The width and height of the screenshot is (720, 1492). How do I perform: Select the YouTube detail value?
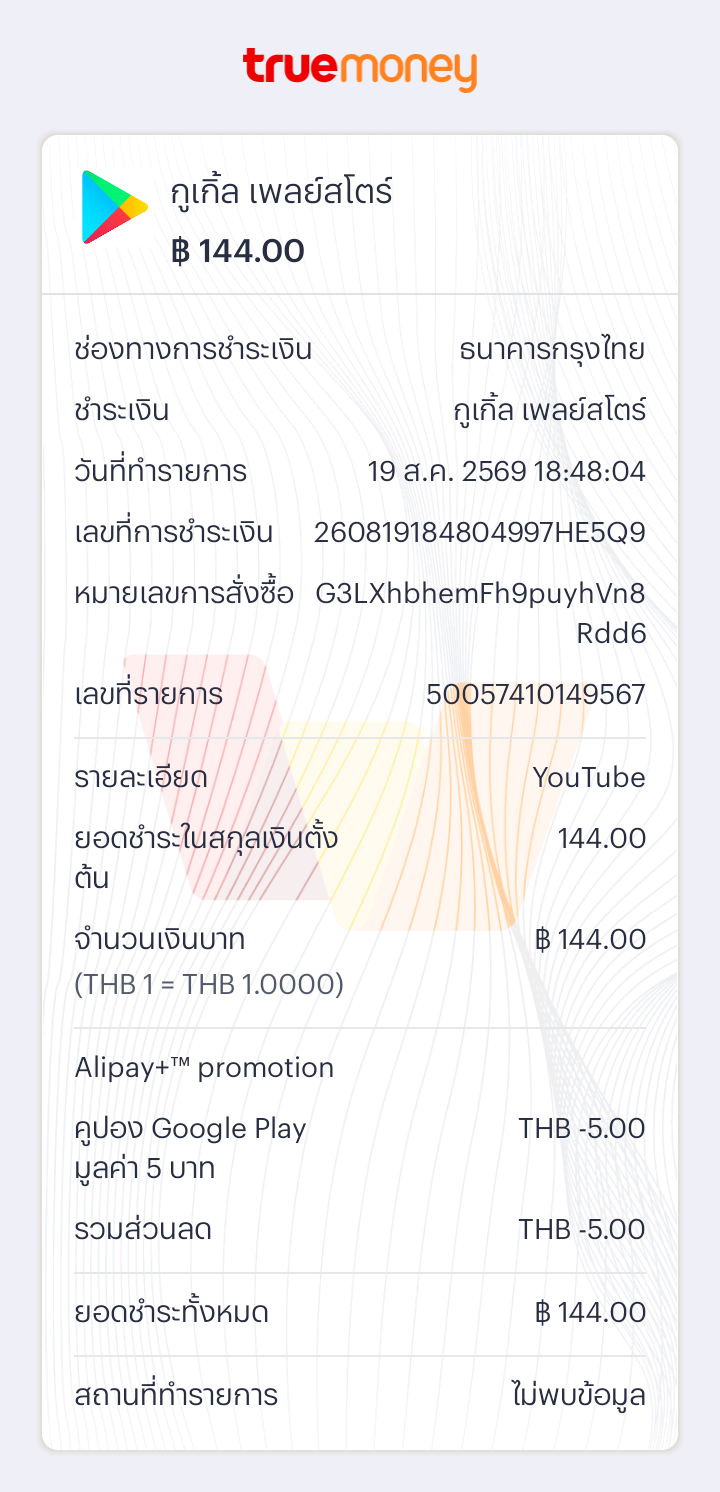(x=589, y=778)
